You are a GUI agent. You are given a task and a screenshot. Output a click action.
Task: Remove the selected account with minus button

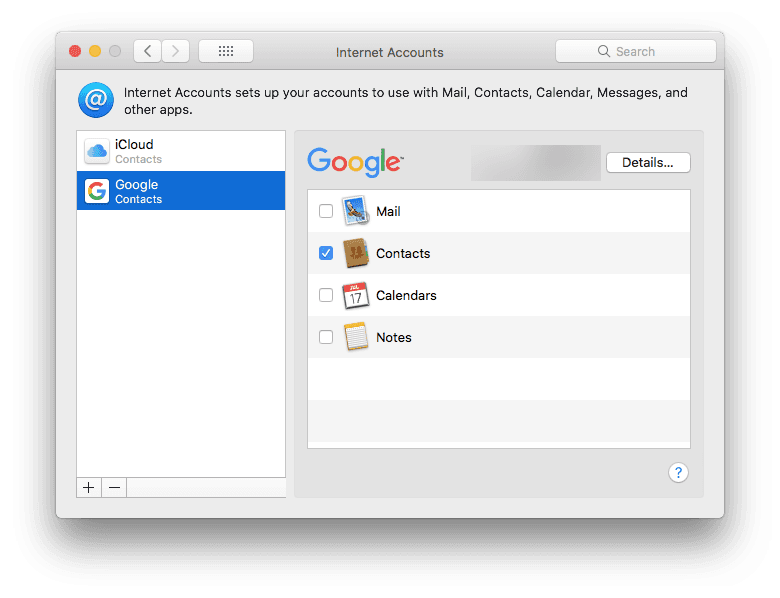point(114,488)
